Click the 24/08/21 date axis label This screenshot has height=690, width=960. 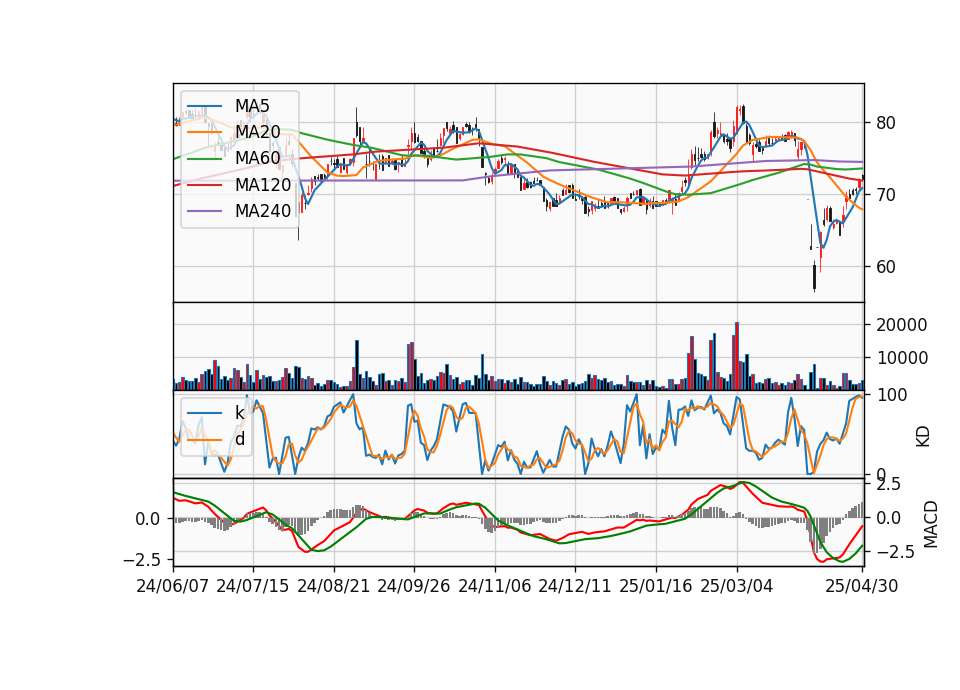pyautogui.click(x=334, y=586)
